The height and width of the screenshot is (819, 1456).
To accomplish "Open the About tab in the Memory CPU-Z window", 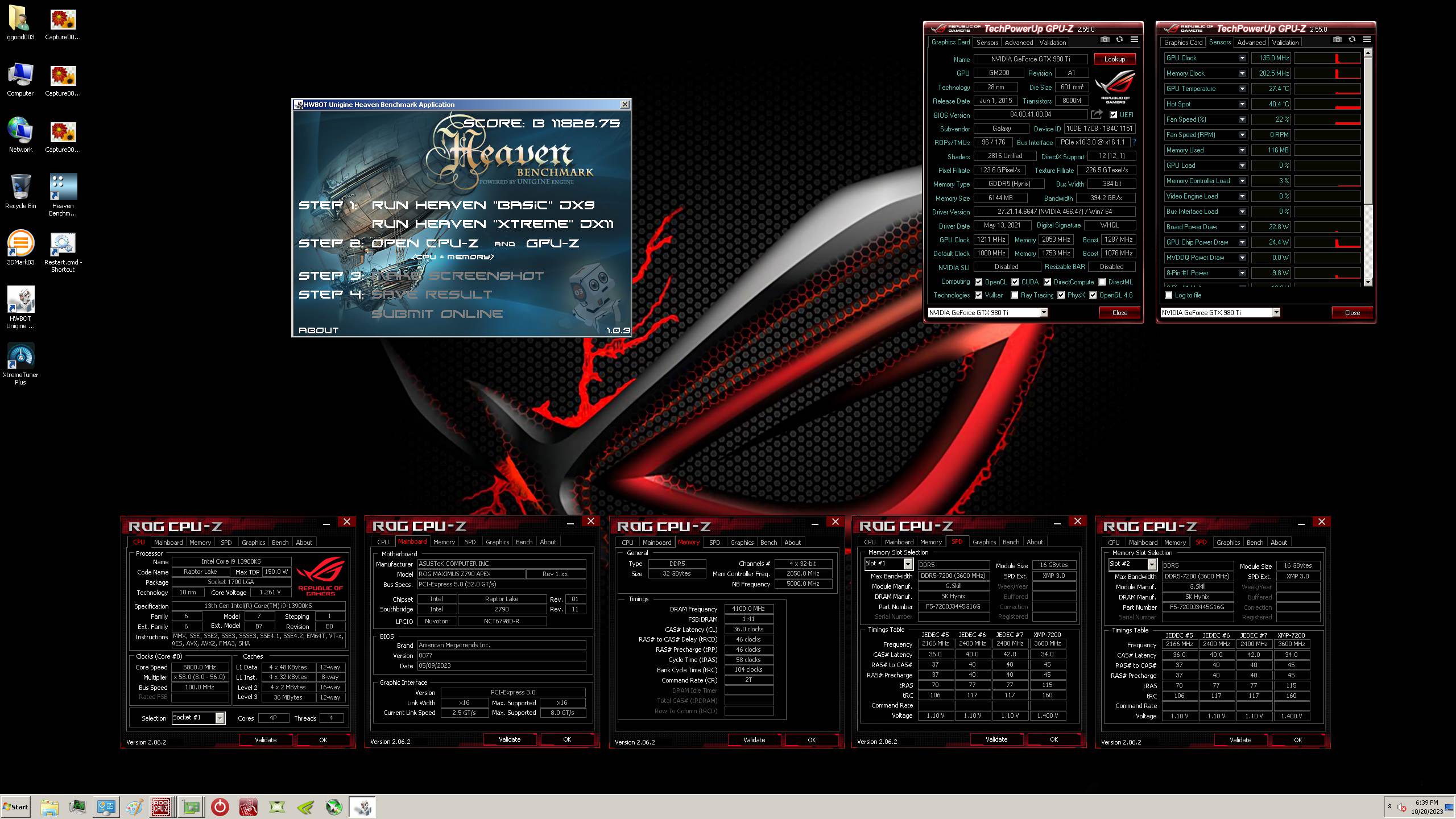I will [x=793, y=543].
